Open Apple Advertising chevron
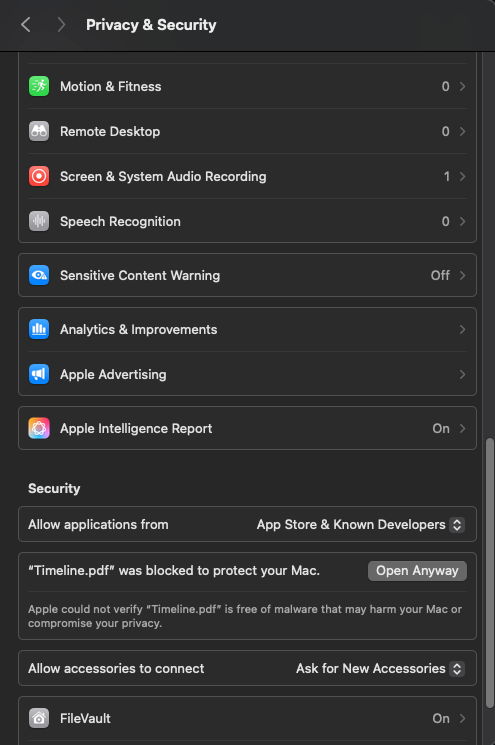 coord(462,374)
